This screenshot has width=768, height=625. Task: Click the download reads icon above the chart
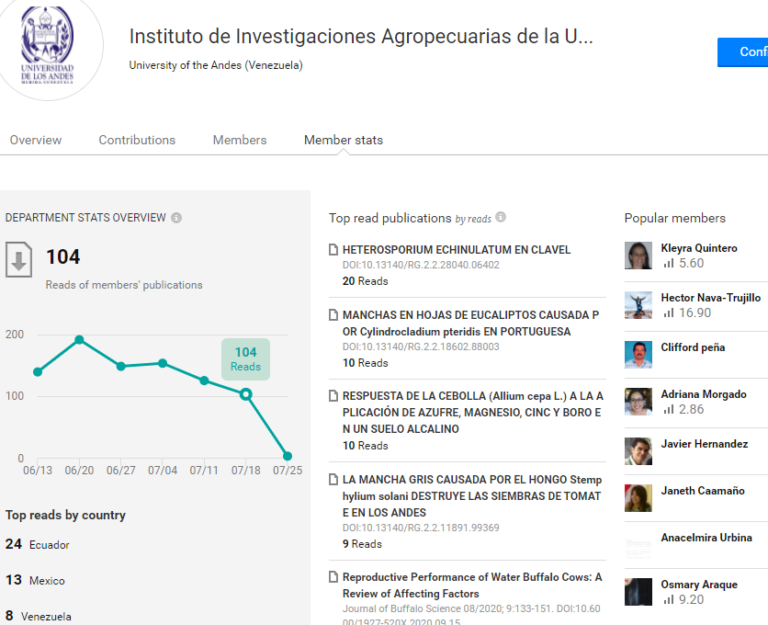click(19, 260)
